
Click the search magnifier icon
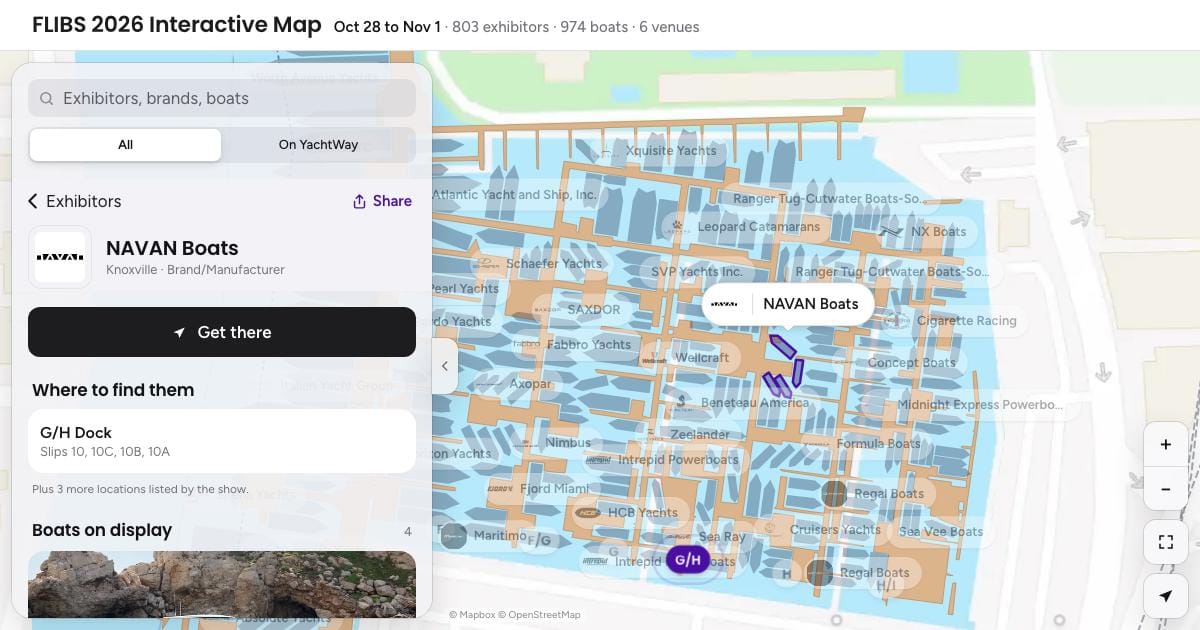[46, 98]
